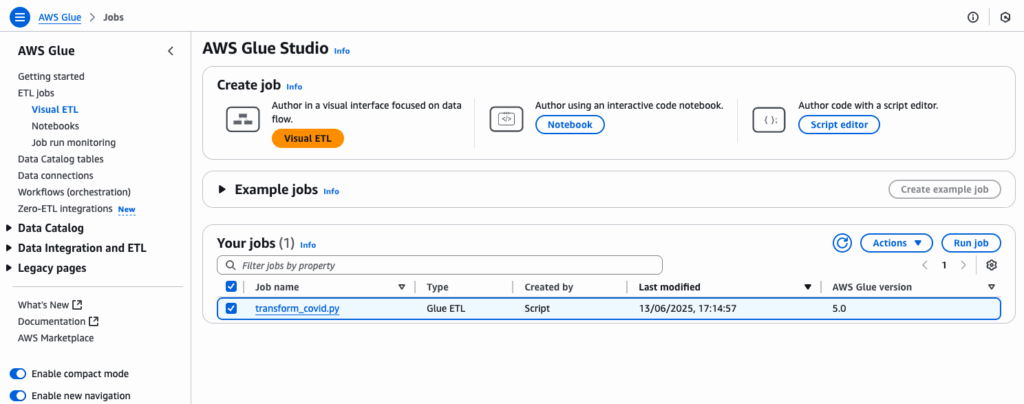Turn off the new navigation toggle

18,396
